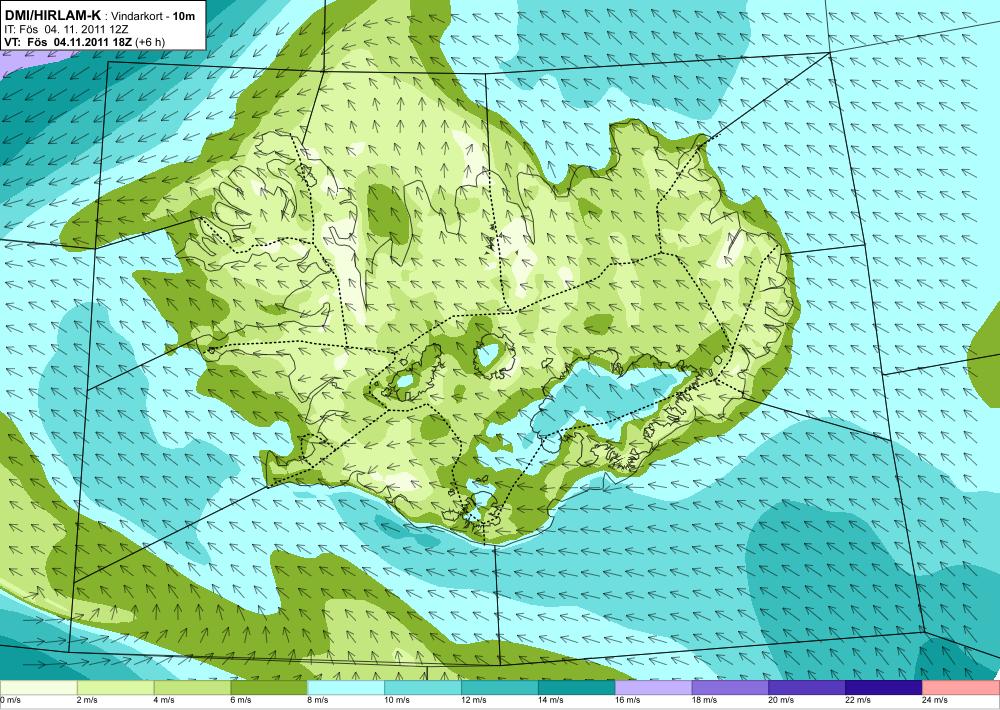Click the '16 m/s' legend label

point(627,700)
